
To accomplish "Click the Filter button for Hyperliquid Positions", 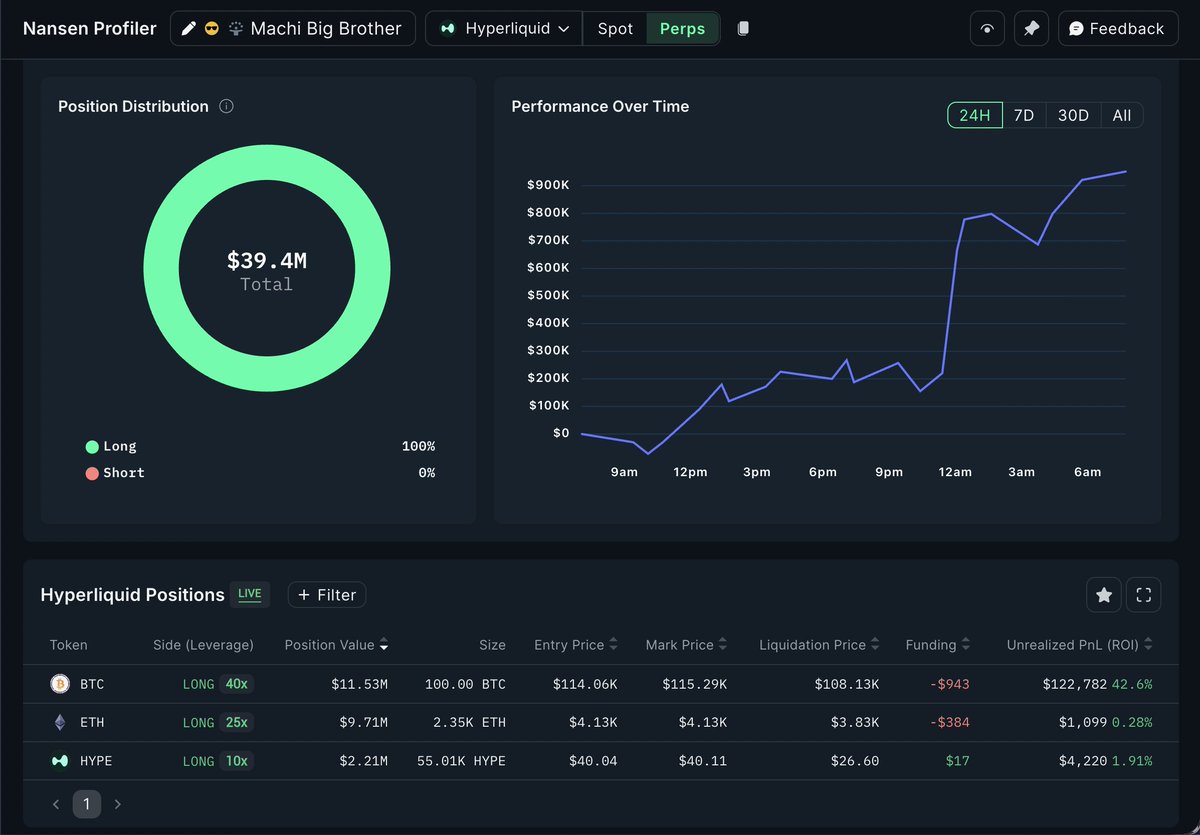I will click(326, 594).
